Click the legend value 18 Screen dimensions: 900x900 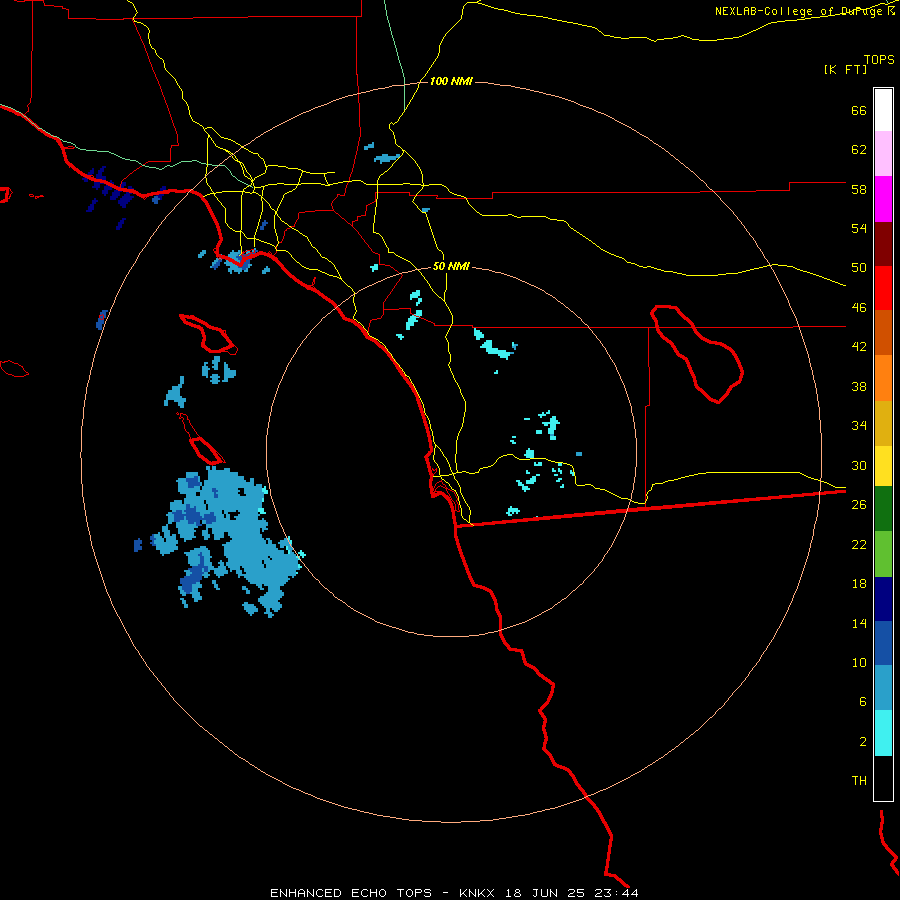tap(859, 584)
